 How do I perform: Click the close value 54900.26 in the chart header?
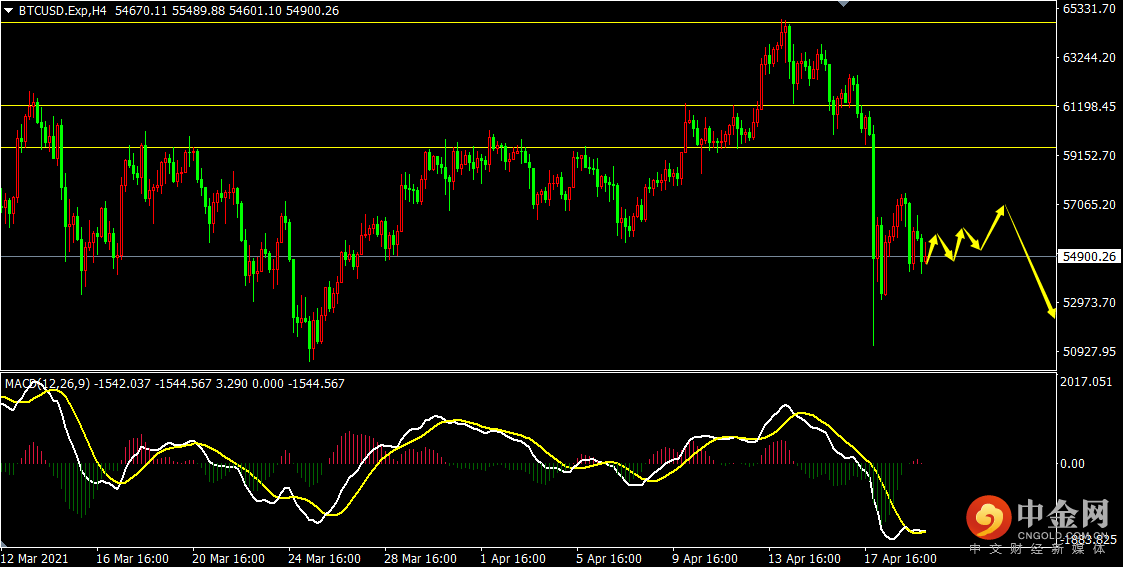(x=312, y=11)
